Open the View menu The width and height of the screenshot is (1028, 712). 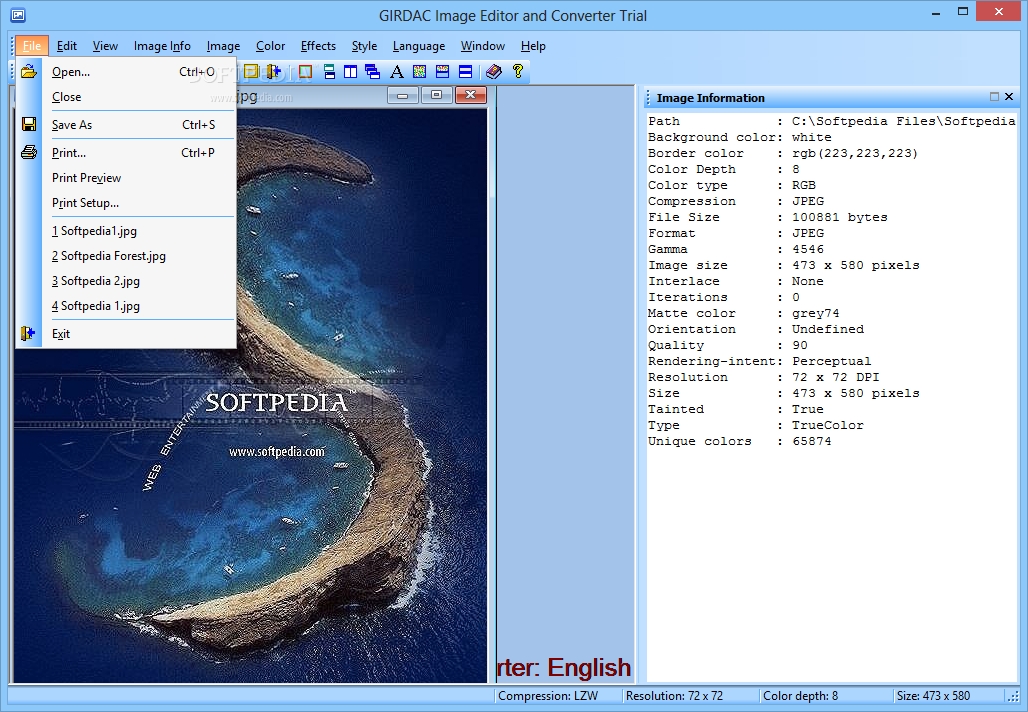(105, 46)
